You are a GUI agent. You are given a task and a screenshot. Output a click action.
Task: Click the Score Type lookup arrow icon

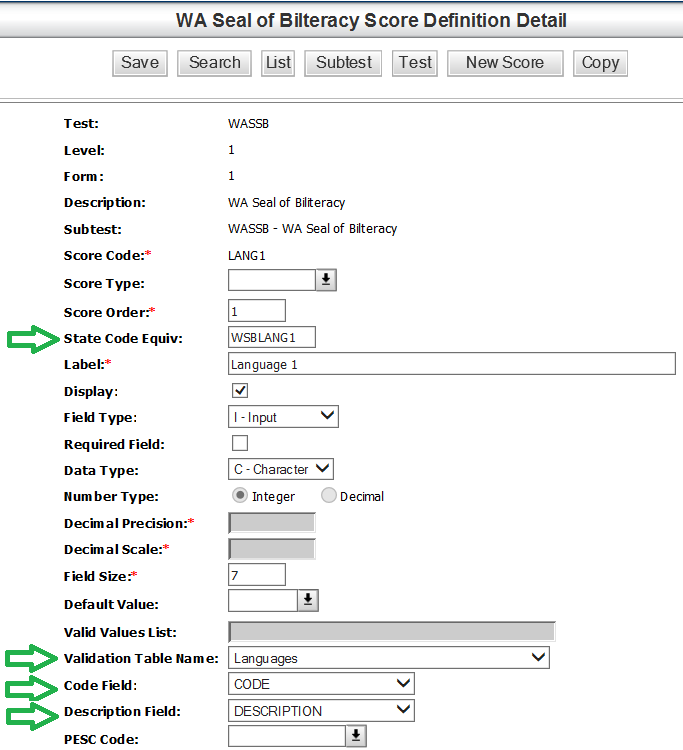[326, 281]
